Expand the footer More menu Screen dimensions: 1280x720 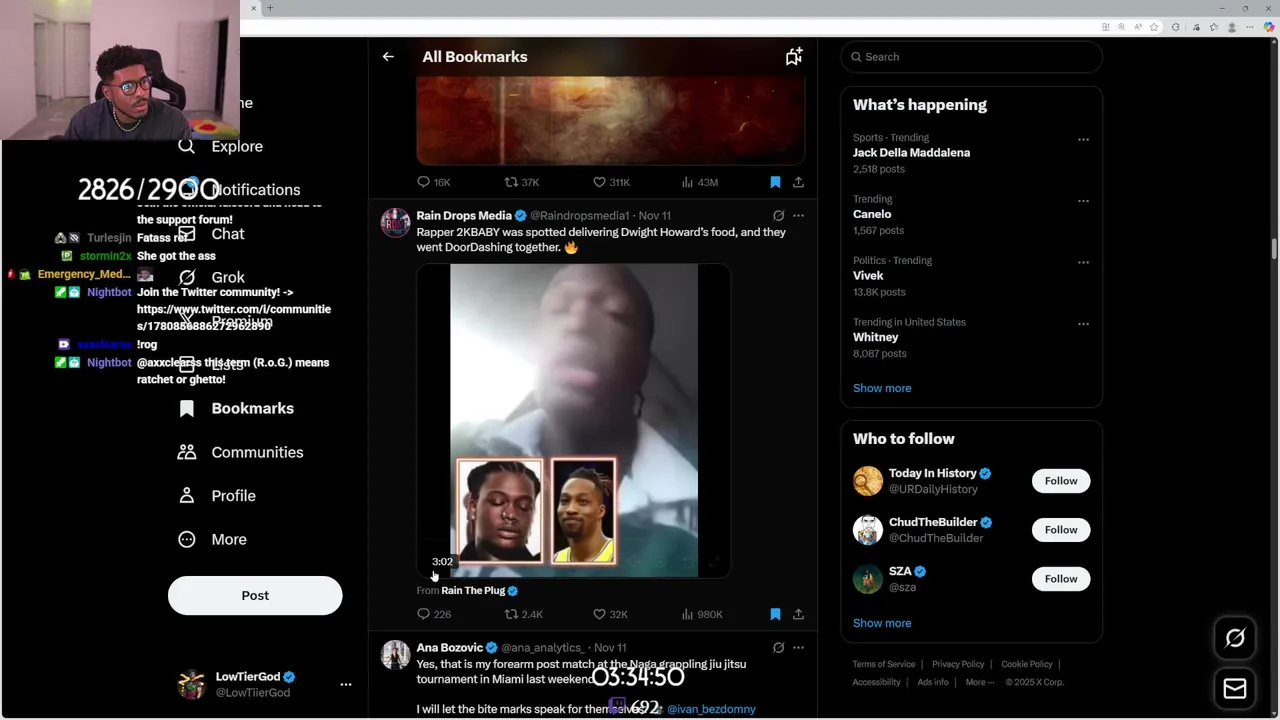click(x=979, y=682)
